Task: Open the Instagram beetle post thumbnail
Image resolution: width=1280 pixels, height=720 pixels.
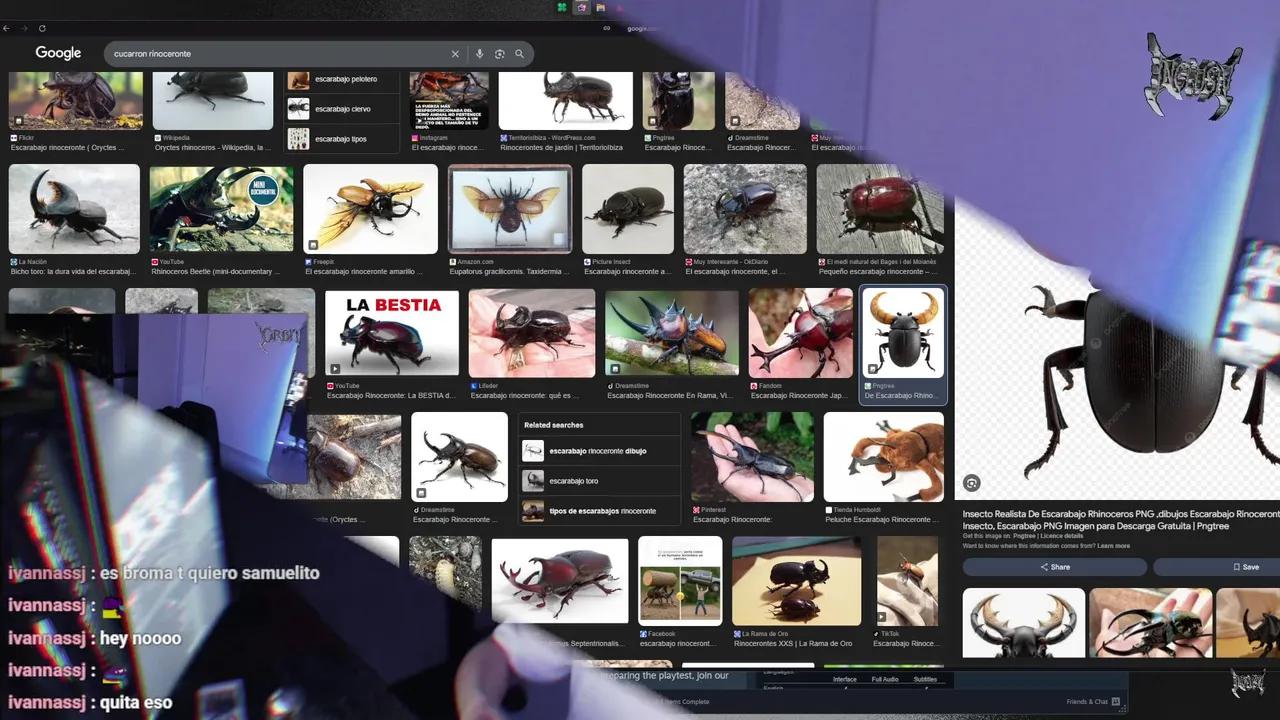Action: click(x=449, y=100)
